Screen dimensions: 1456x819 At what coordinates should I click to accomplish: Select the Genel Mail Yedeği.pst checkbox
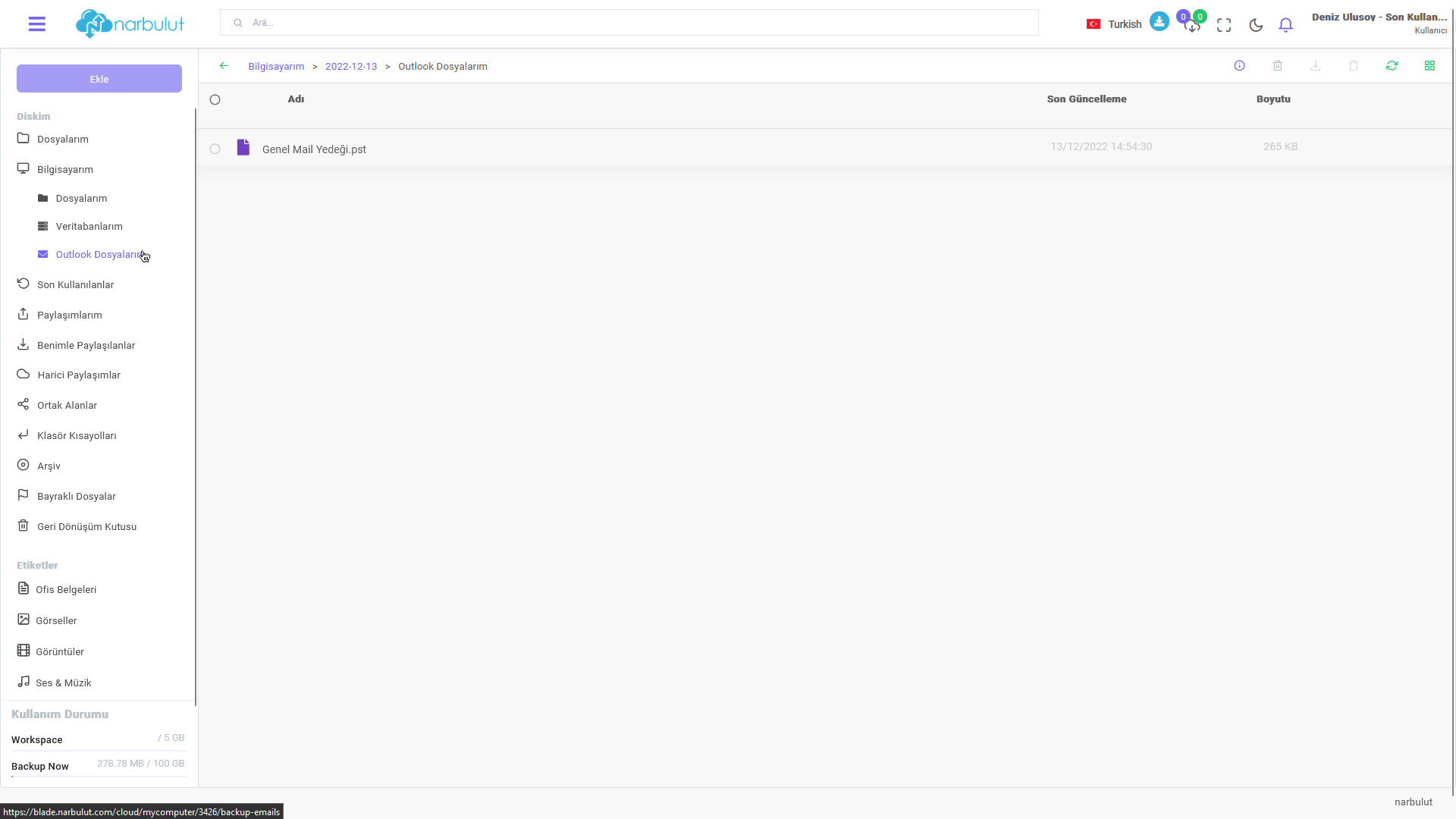click(x=215, y=149)
